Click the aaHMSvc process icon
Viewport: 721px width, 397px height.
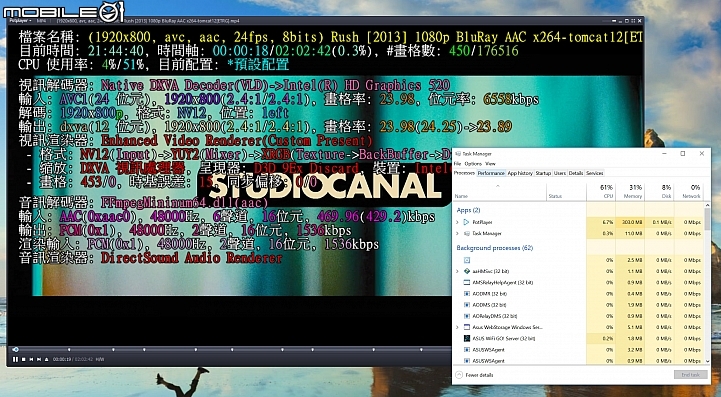[x=467, y=271]
